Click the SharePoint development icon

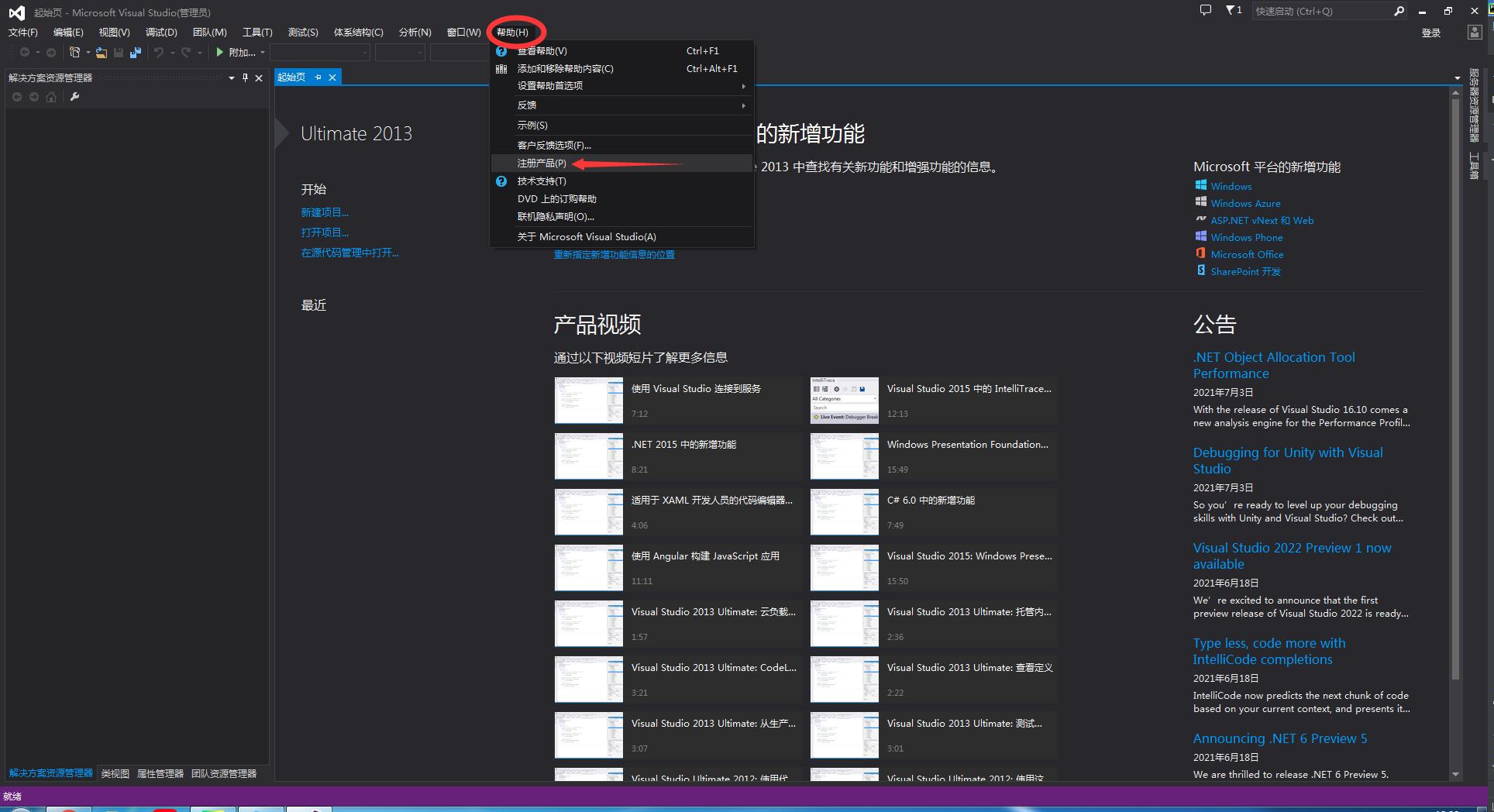pos(1200,270)
